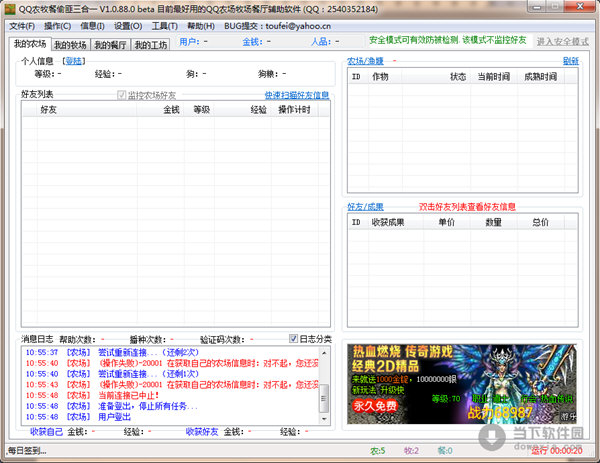Minimize the QQ农牧餐偷匪三合一 window
This screenshot has height=463, width=600.
click(x=538, y=7)
